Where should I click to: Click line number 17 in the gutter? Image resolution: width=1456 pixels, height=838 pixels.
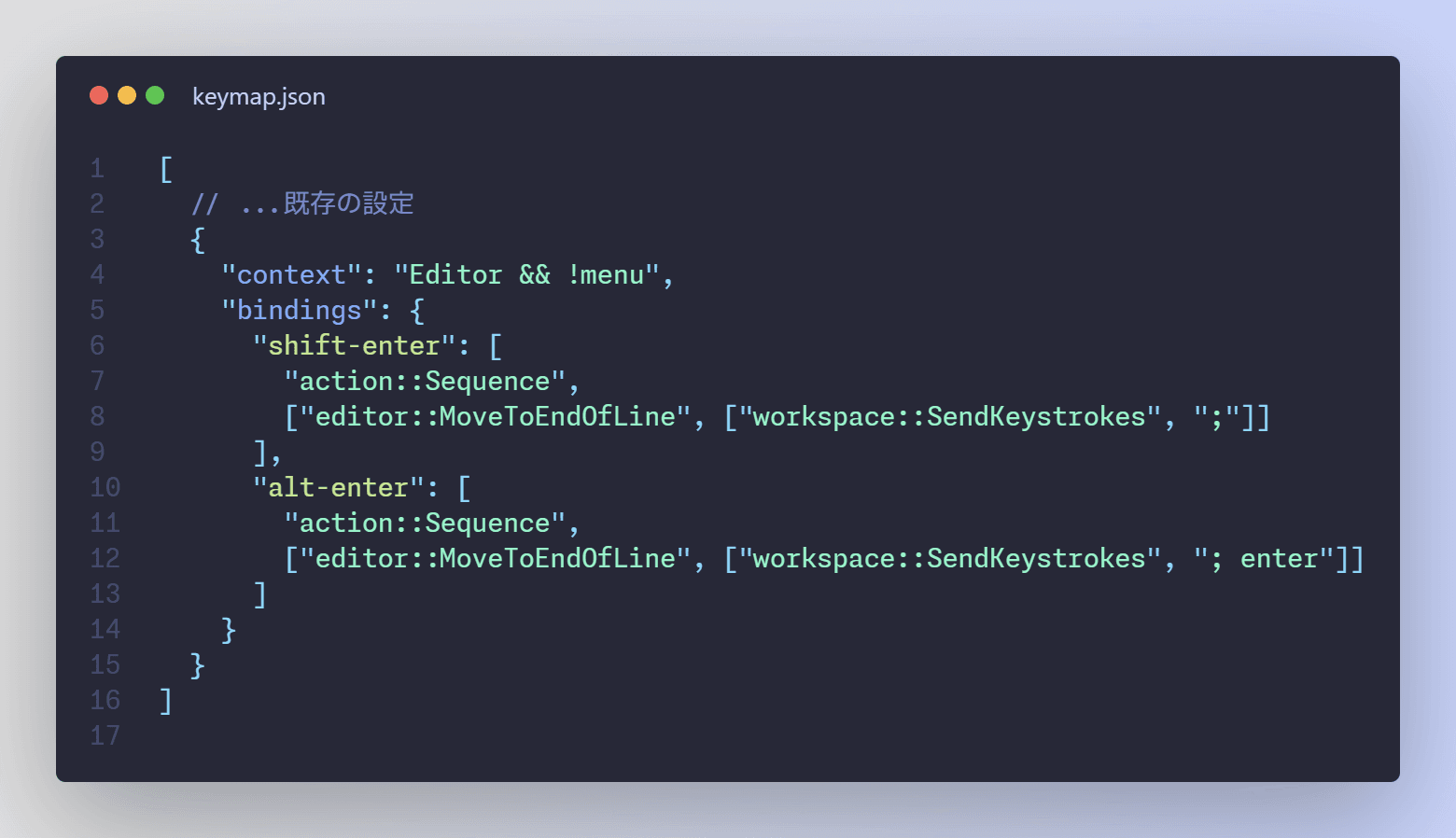point(105,736)
